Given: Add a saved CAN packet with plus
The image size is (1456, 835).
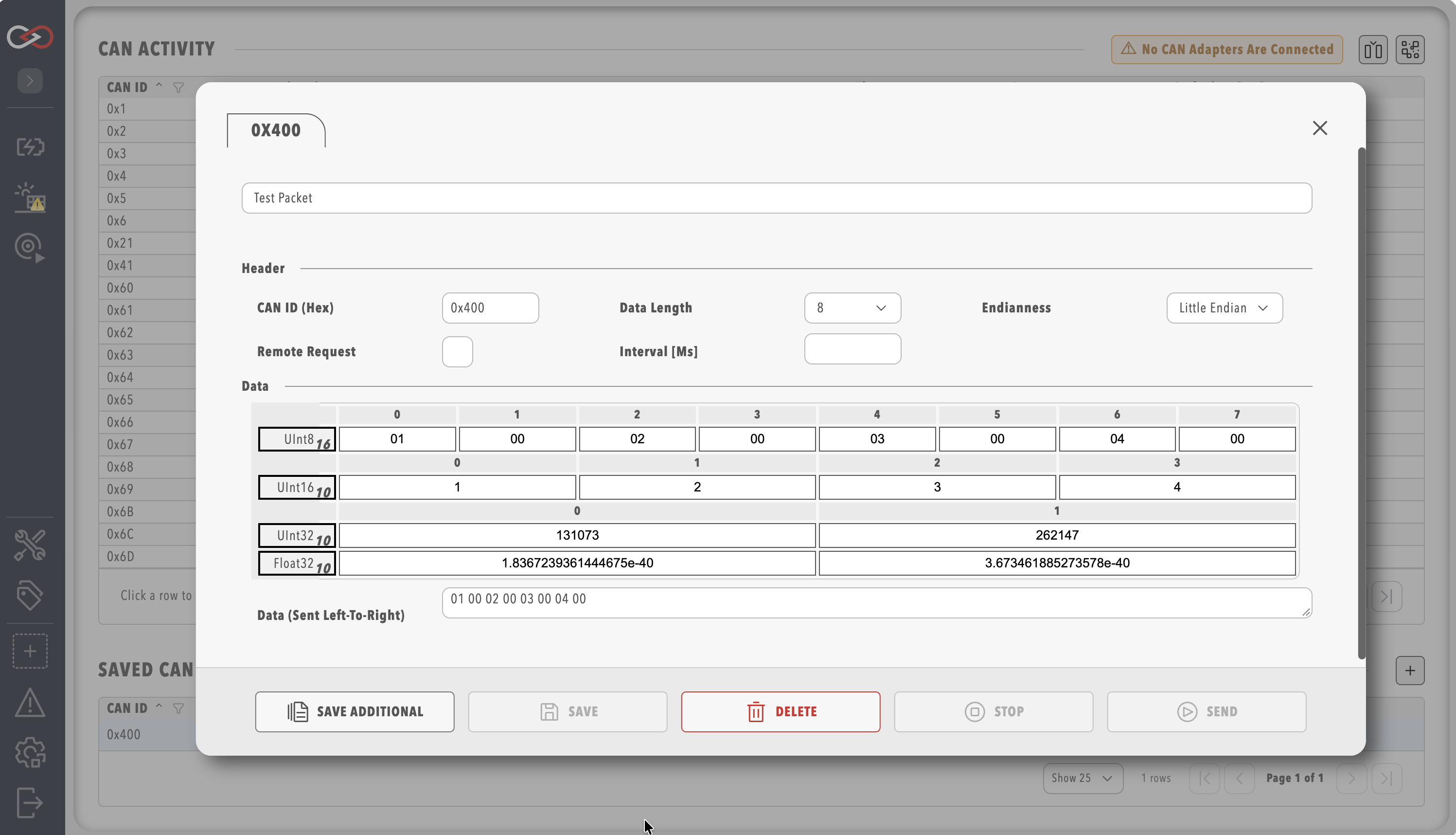Looking at the screenshot, I should 1410,671.
